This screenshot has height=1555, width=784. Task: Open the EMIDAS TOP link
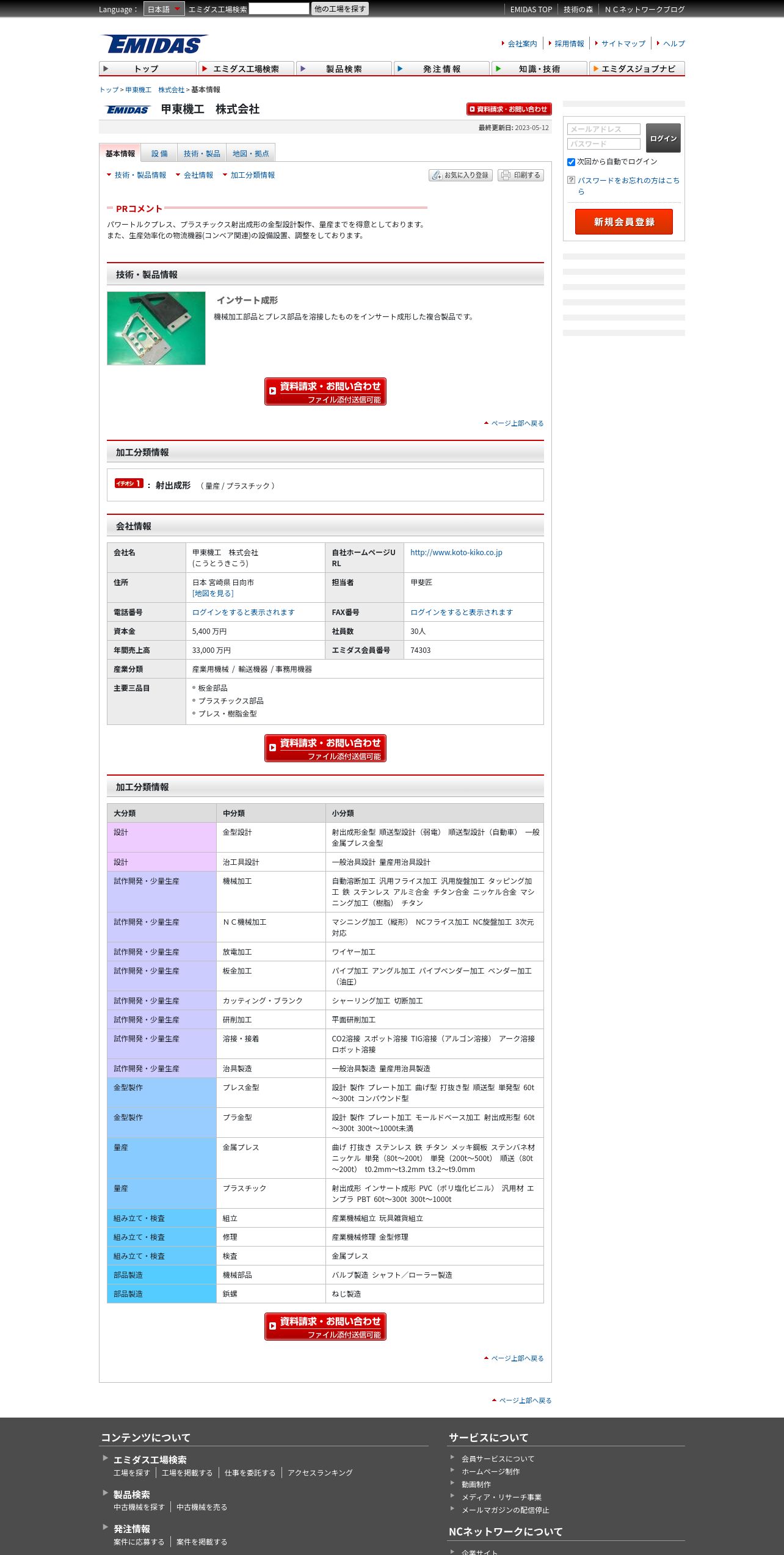coord(531,9)
